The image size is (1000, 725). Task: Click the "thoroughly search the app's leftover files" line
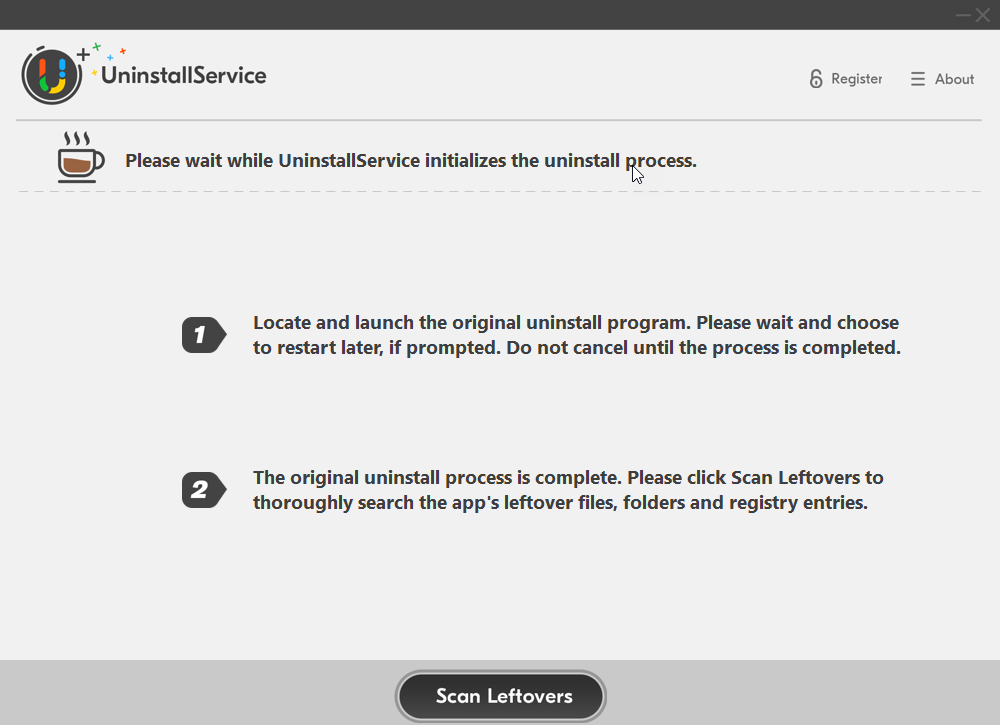coord(560,502)
